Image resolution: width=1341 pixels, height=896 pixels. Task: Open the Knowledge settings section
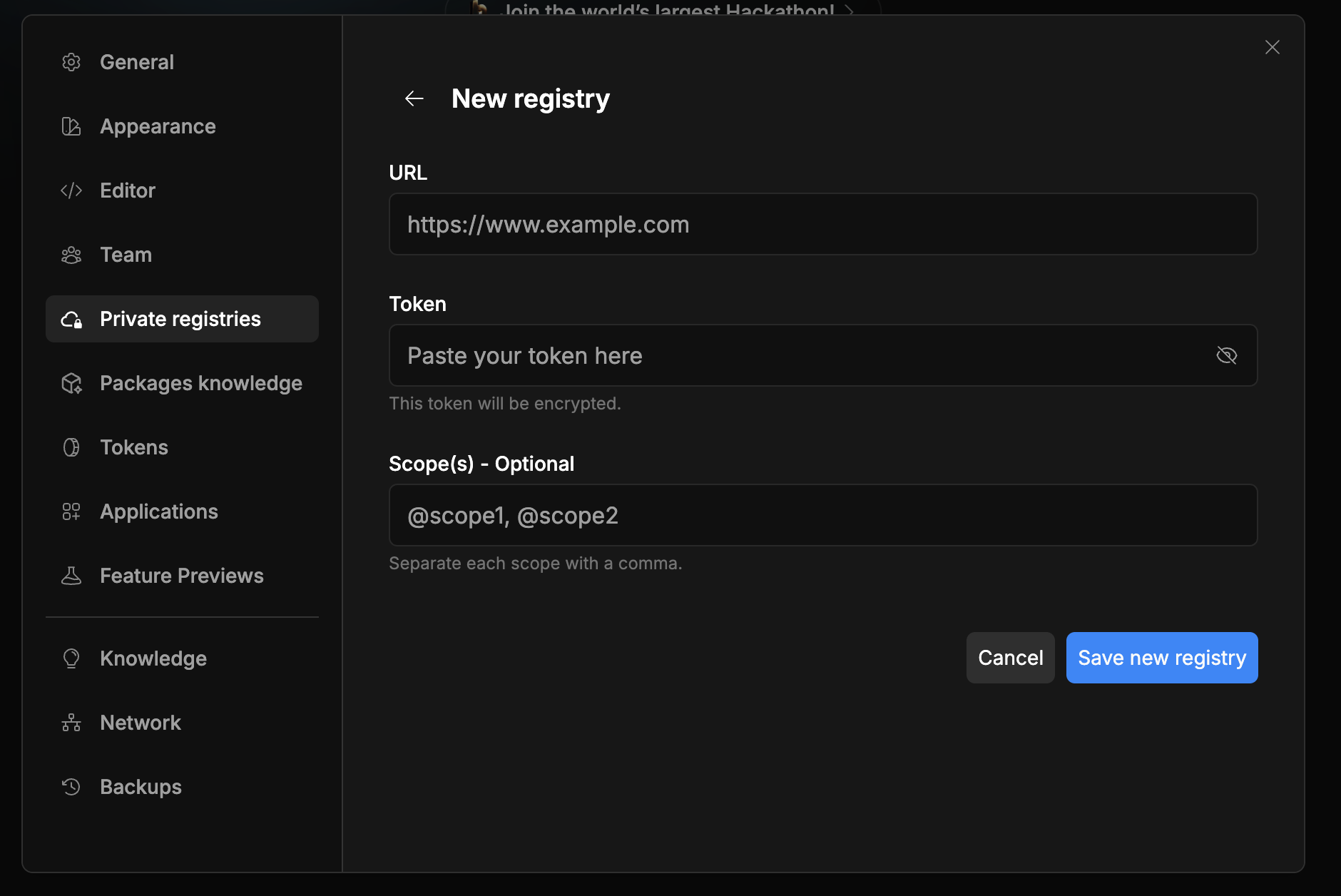point(153,658)
